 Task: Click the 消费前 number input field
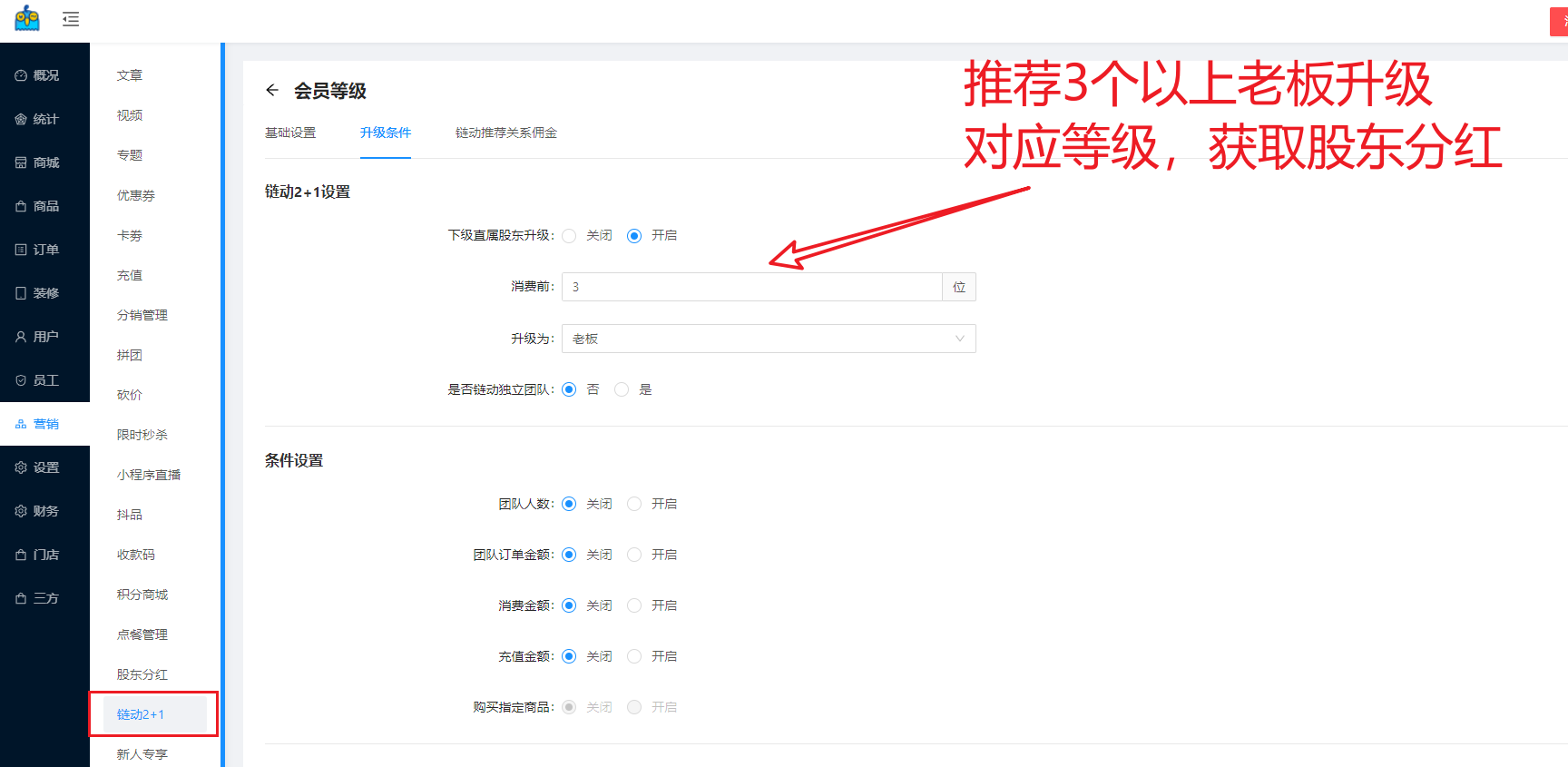pyautogui.click(x=751, y=287)
